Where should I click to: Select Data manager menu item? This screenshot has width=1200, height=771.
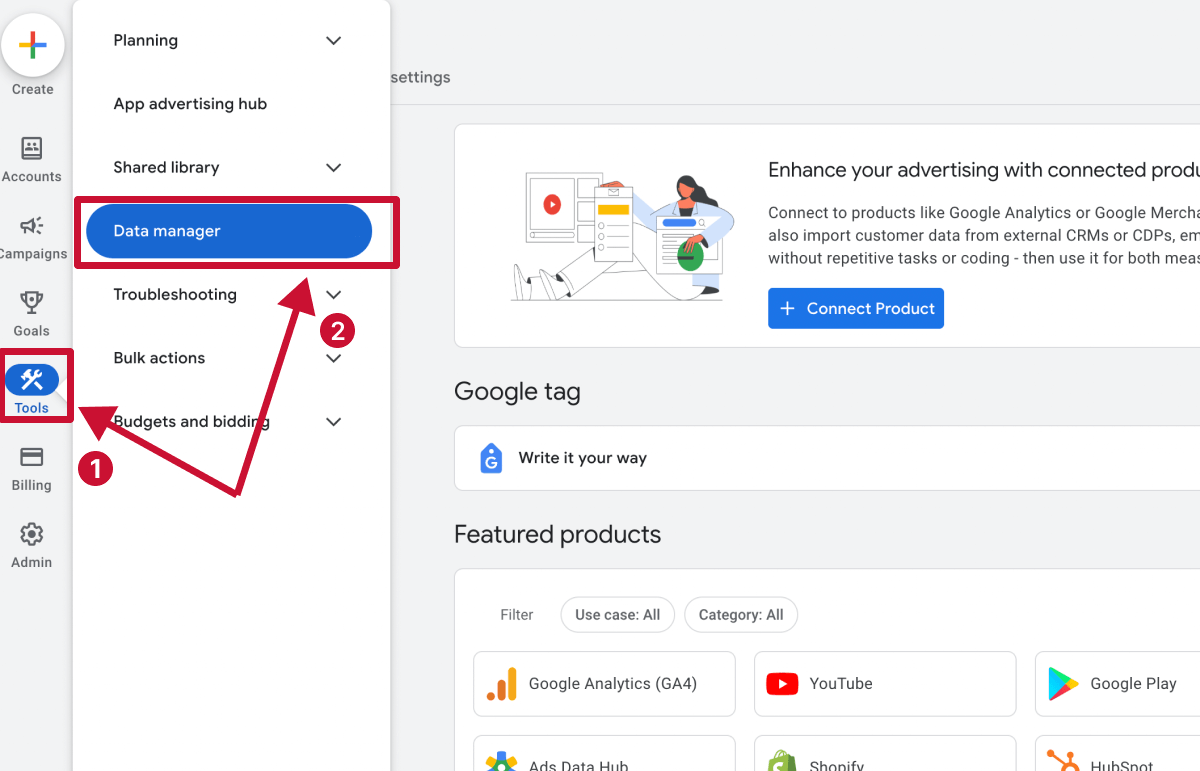tap(229, 231)
